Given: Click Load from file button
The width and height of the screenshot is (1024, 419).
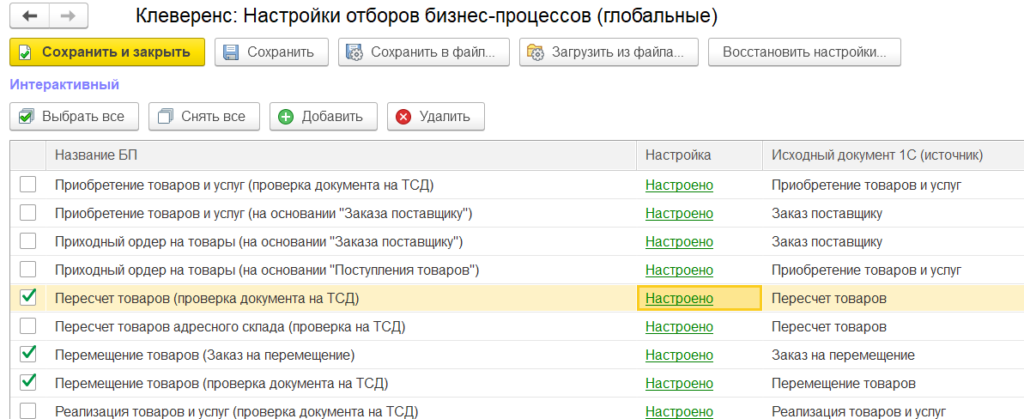Looking at the screenshot, I should pyautogui.click(x=607, y=52).
